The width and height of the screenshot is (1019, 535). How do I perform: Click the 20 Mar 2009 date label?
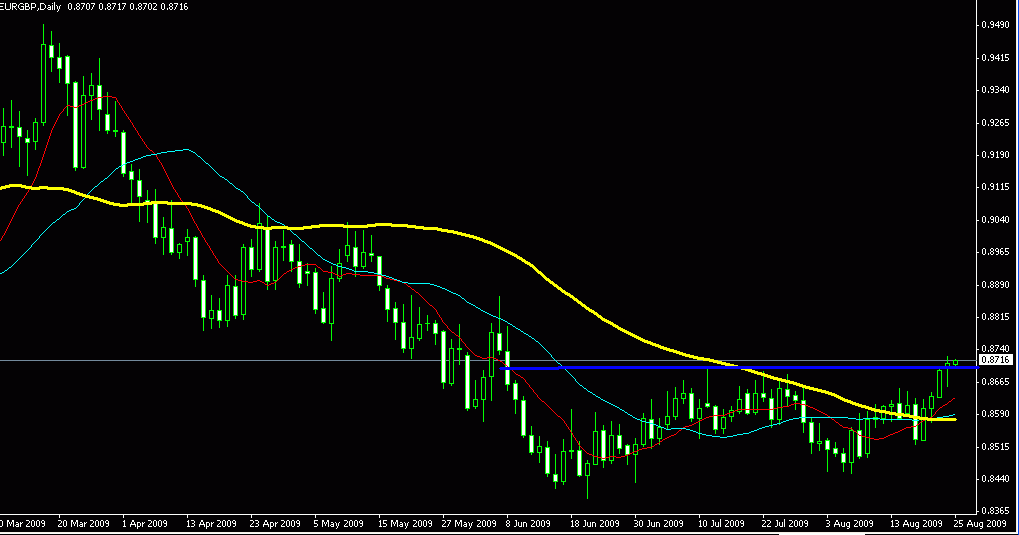[83, 523]
